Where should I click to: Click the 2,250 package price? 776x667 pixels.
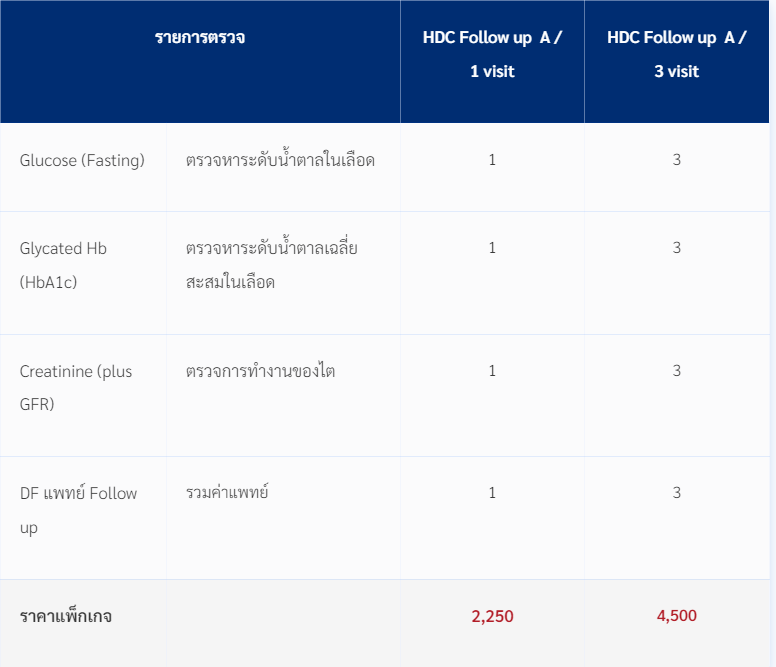click(x=492, y=616)
